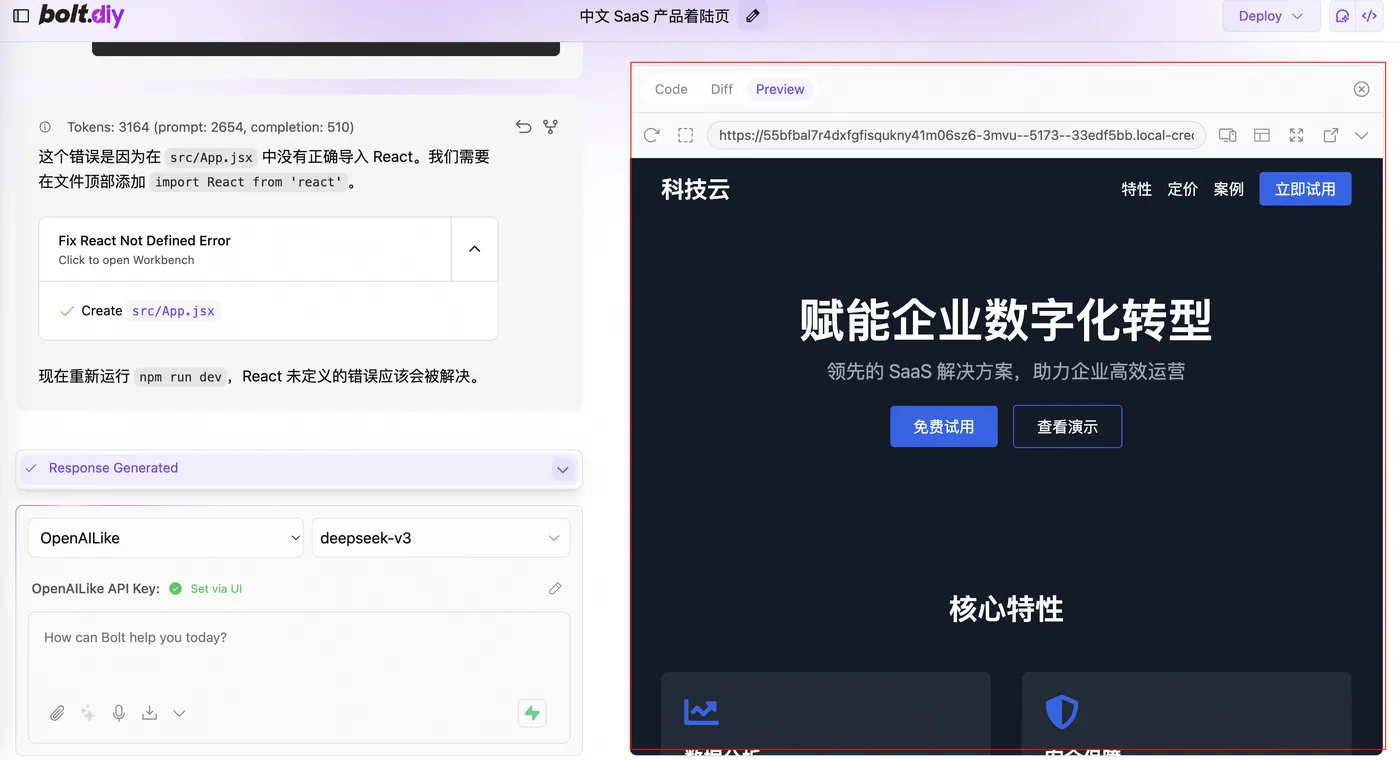Viewport: 1400px width, 760px height.
Task: Collapse the Fix React Not Defined Error artifact
Action: point(475,249)
